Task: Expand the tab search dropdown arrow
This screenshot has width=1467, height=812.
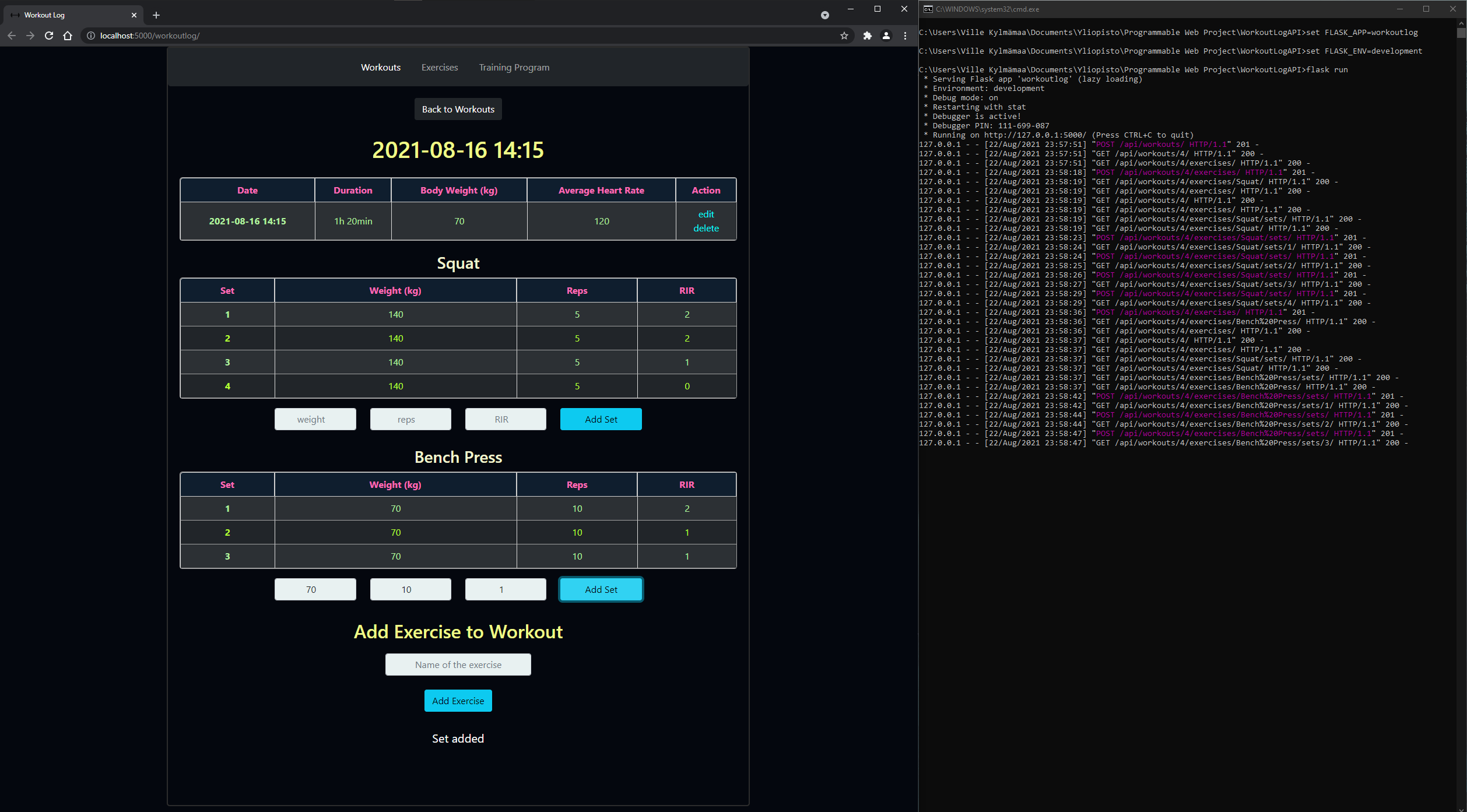Action: [x=824, y=15]
